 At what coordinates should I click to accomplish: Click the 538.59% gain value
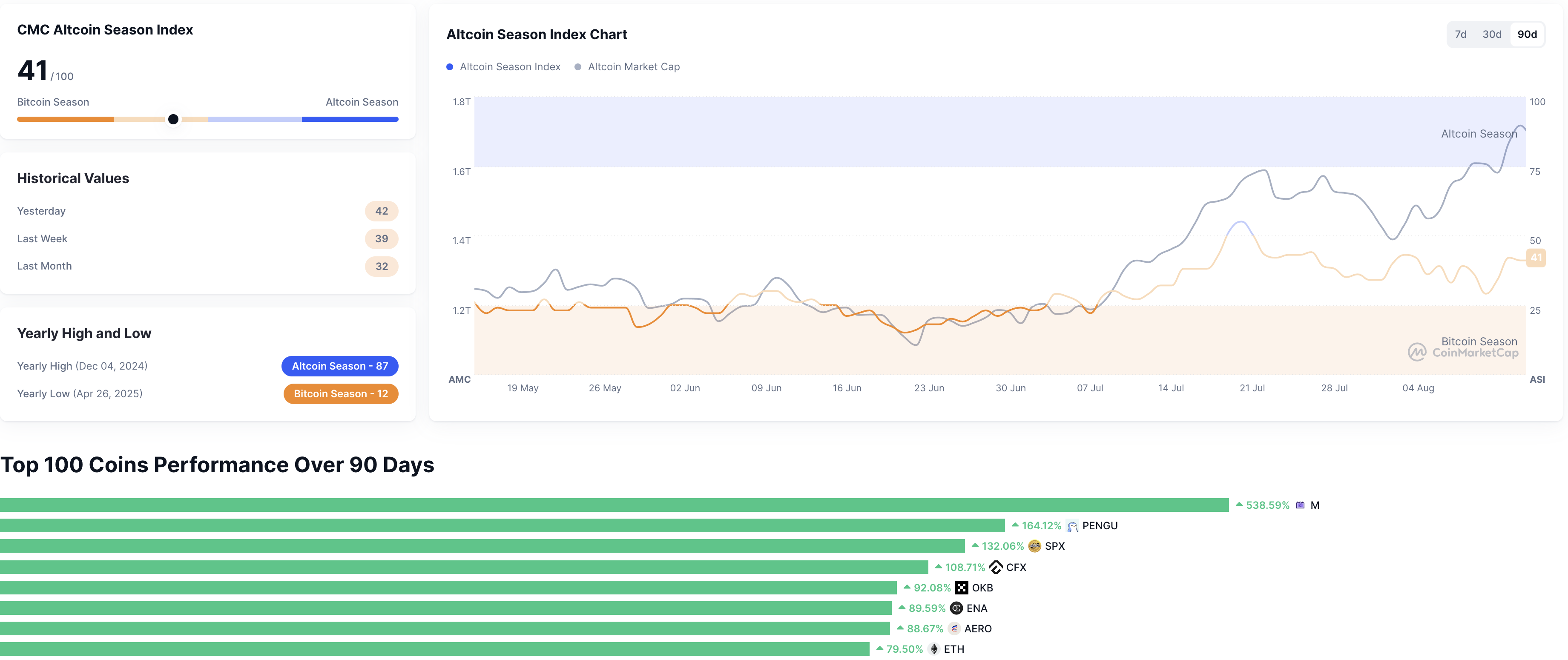(1267, 505)
